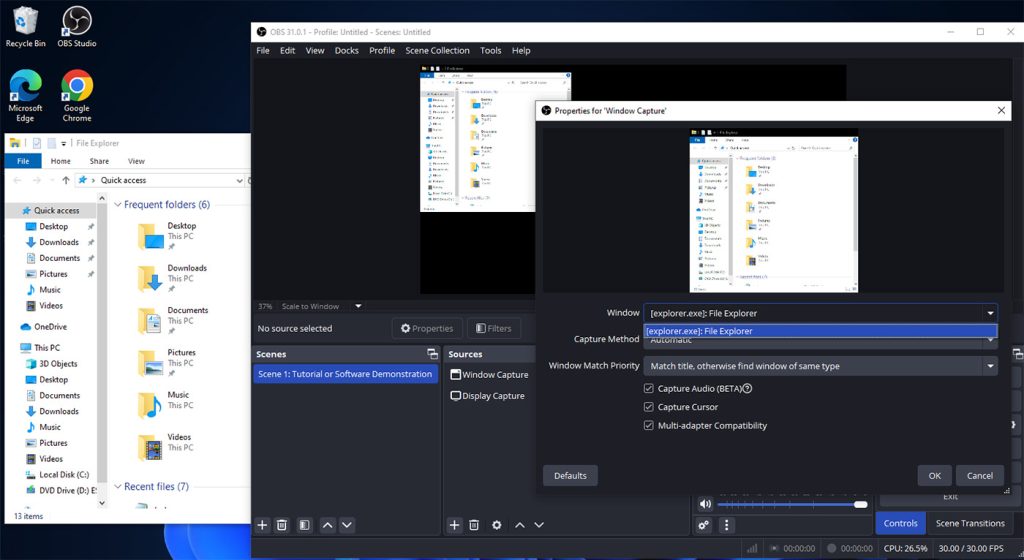
Task: Collapse Recent files group
Action: (118, 487)
